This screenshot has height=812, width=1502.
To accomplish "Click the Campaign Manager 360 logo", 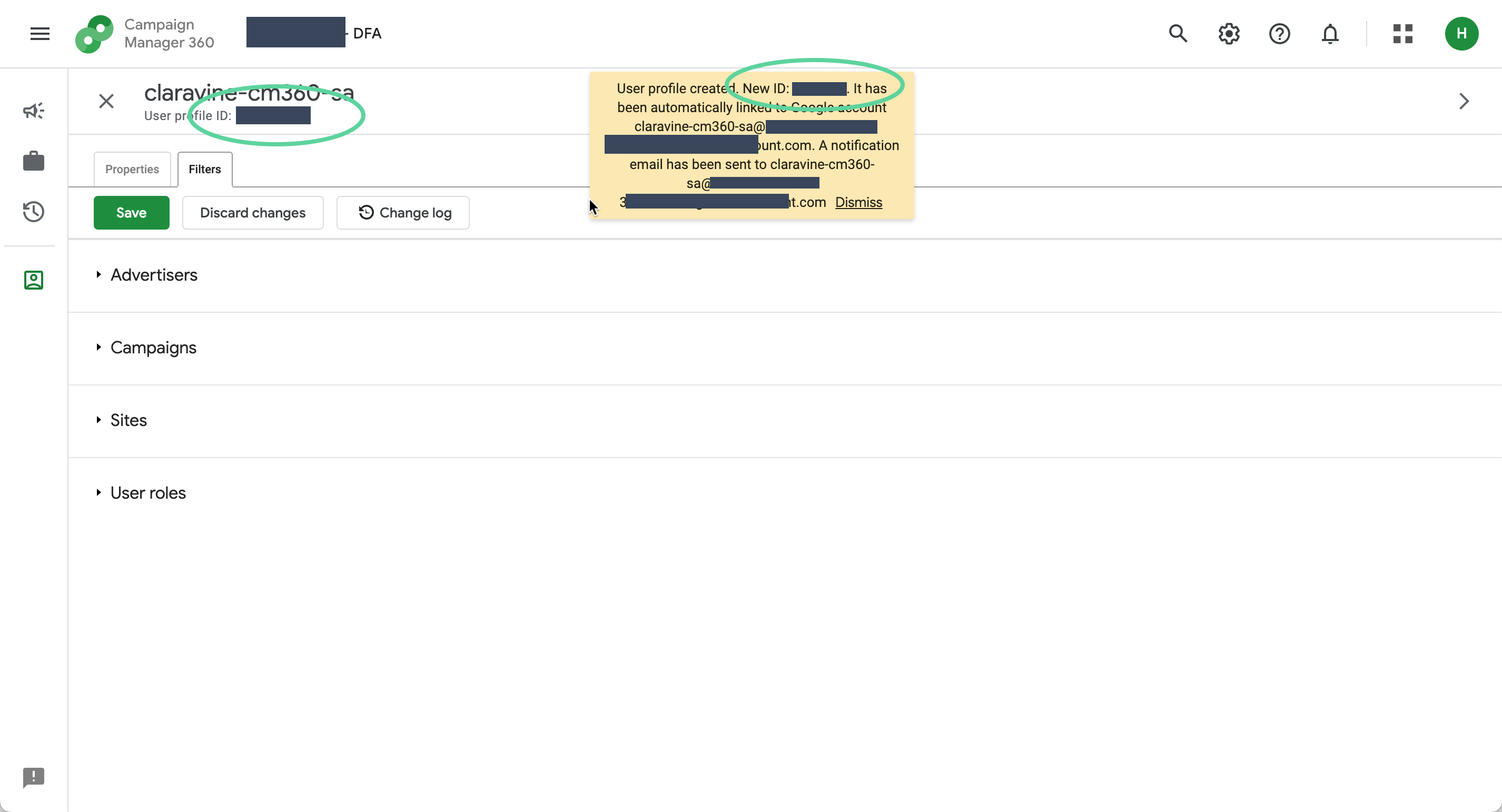I will [94, 34].
